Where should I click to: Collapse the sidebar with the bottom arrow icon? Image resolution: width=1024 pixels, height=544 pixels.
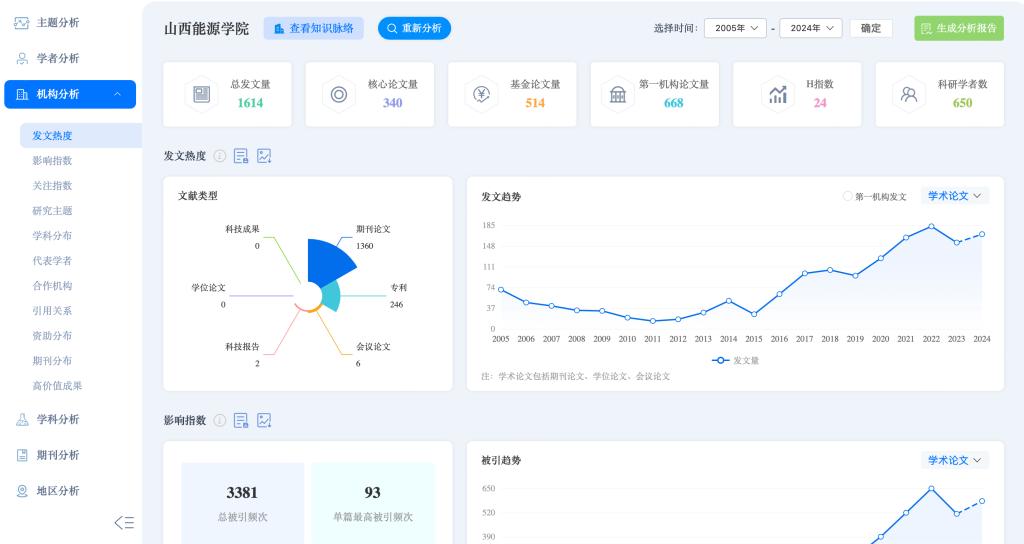pyautogui.click(x=124, y=522)
